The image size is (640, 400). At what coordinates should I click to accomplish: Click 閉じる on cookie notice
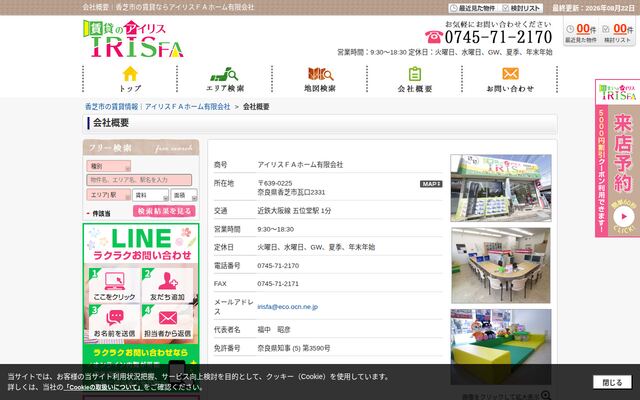click(x=612, y=382)
